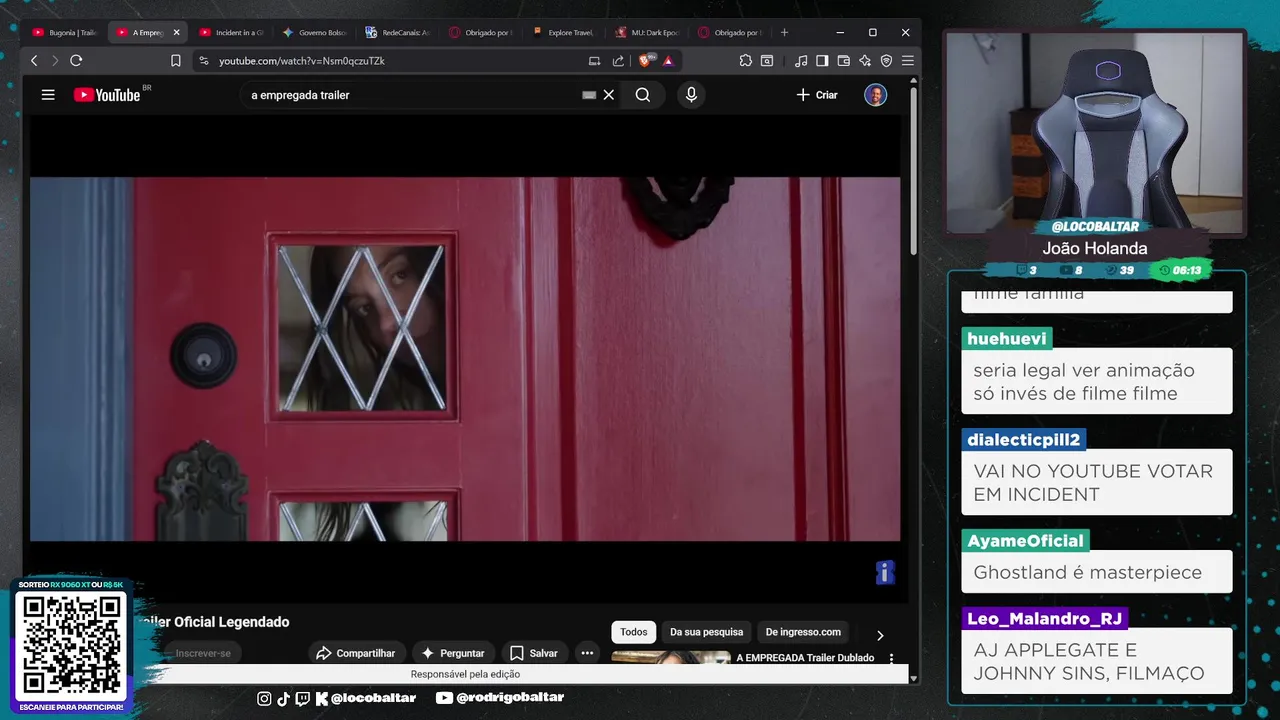
Task: Click the share page icon in address bar
Action: [x=619, y=61]
